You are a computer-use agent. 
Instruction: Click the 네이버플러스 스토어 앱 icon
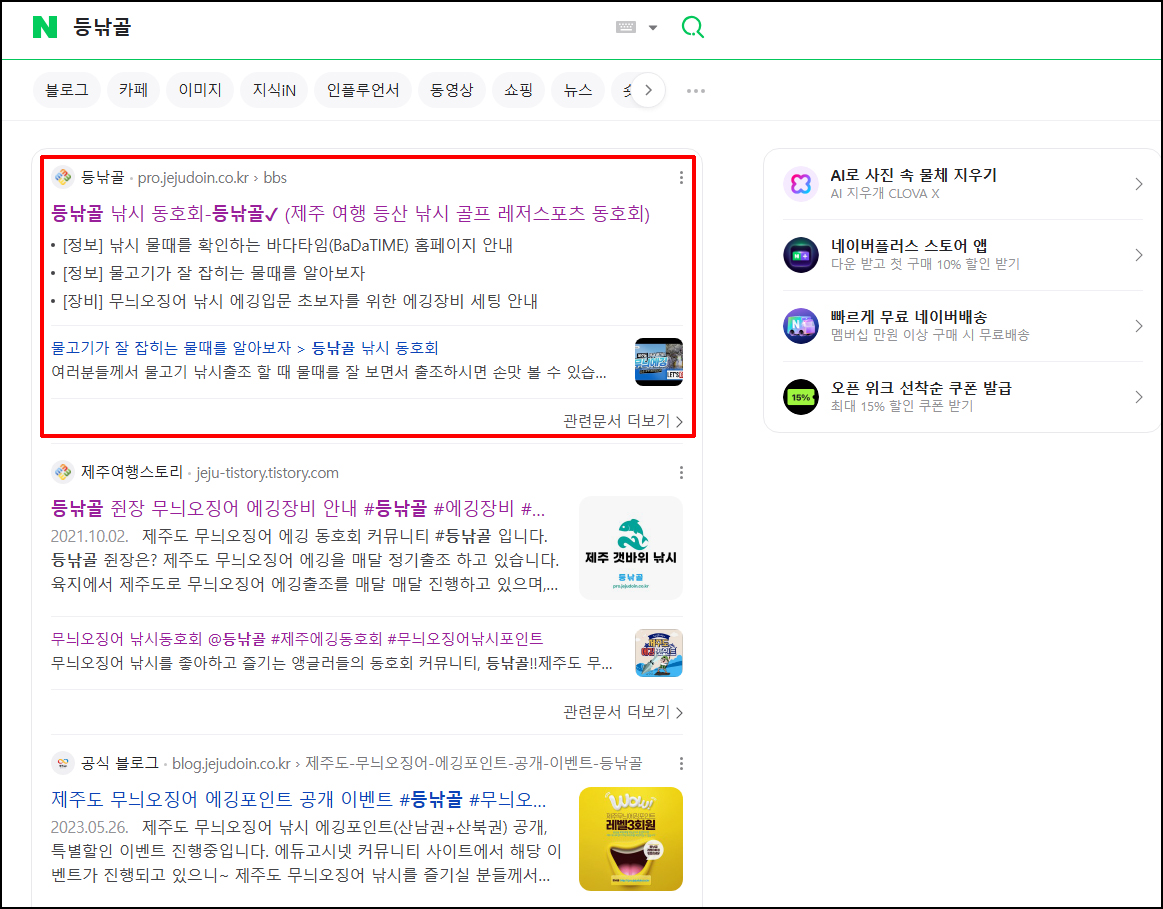(801, 255)
